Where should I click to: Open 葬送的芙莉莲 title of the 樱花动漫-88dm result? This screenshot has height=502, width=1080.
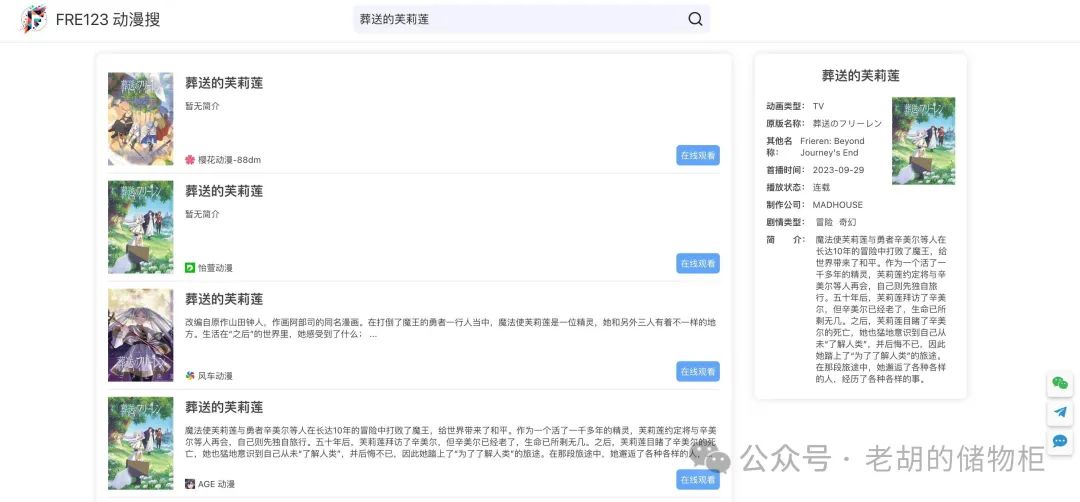coord(224,83)
